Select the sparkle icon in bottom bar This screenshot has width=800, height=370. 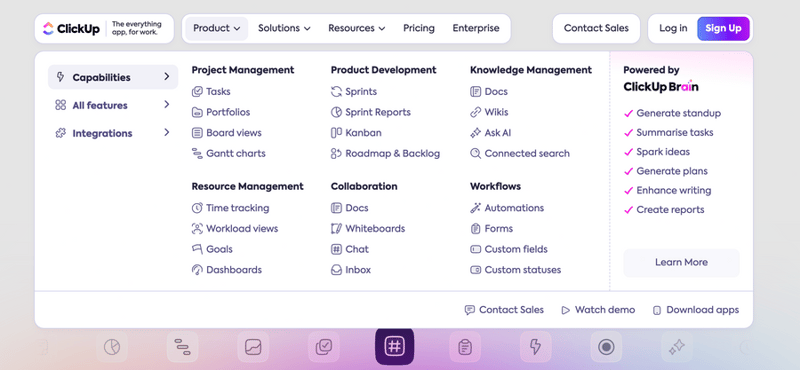point(677,347)
